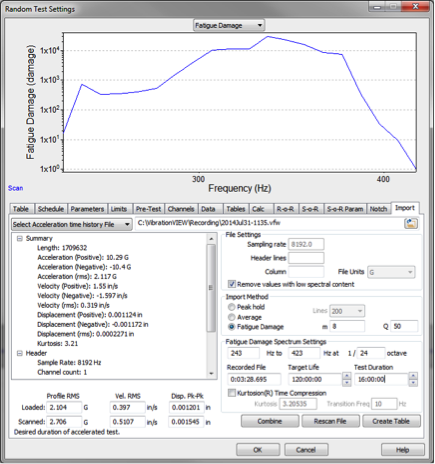Open the File Units dropdown
The image size is (435, 464).
coord(391,272)
